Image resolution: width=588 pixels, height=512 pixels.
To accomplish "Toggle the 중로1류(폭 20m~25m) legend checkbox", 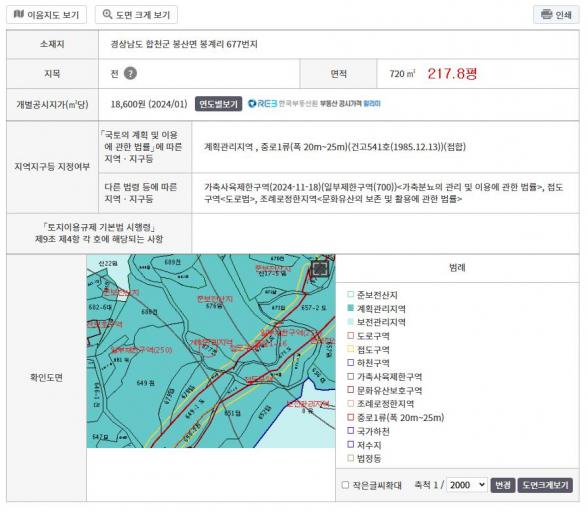I will pos(351,417).
